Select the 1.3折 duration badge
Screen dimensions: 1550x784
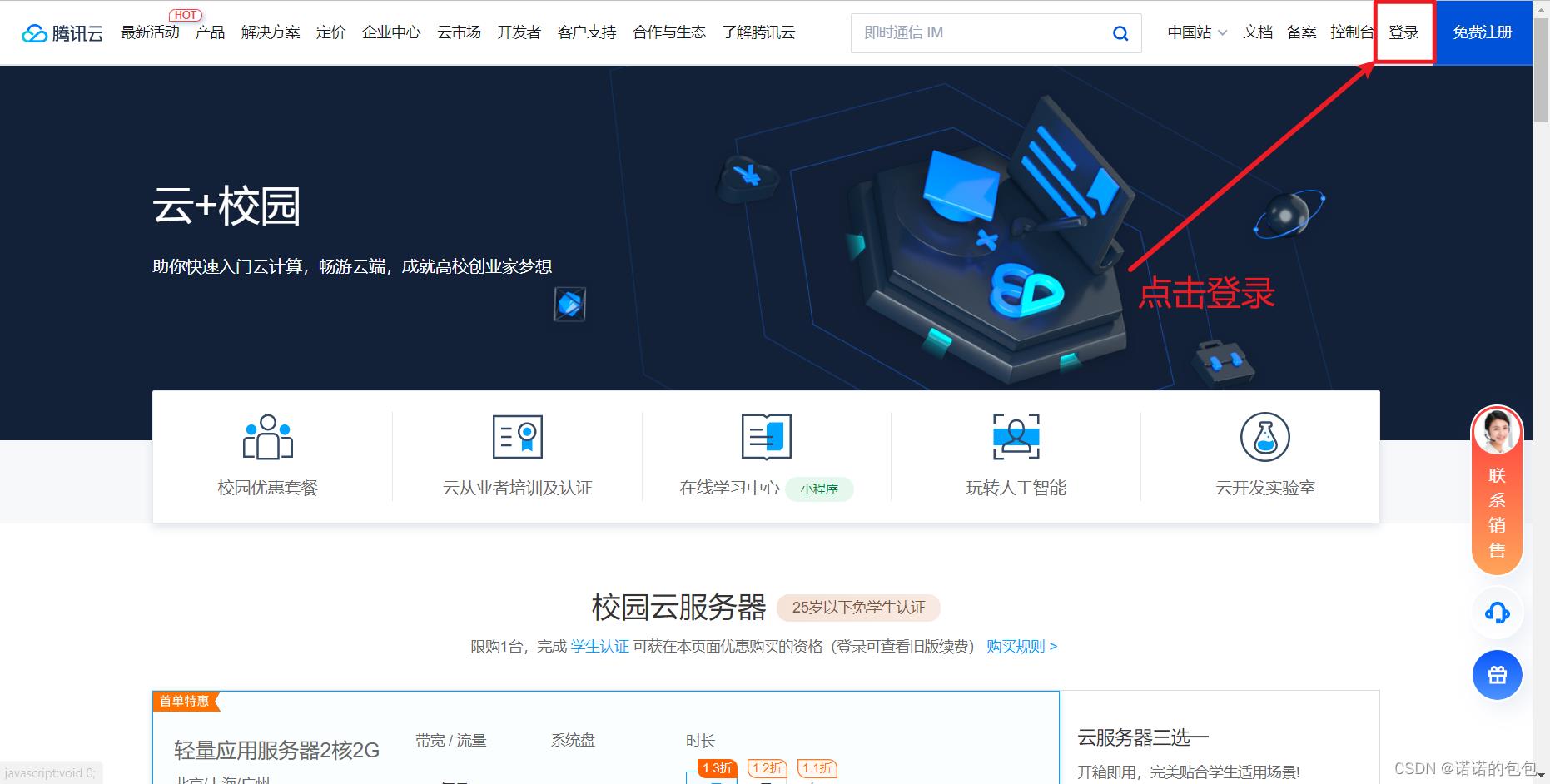tap(718, 767)
